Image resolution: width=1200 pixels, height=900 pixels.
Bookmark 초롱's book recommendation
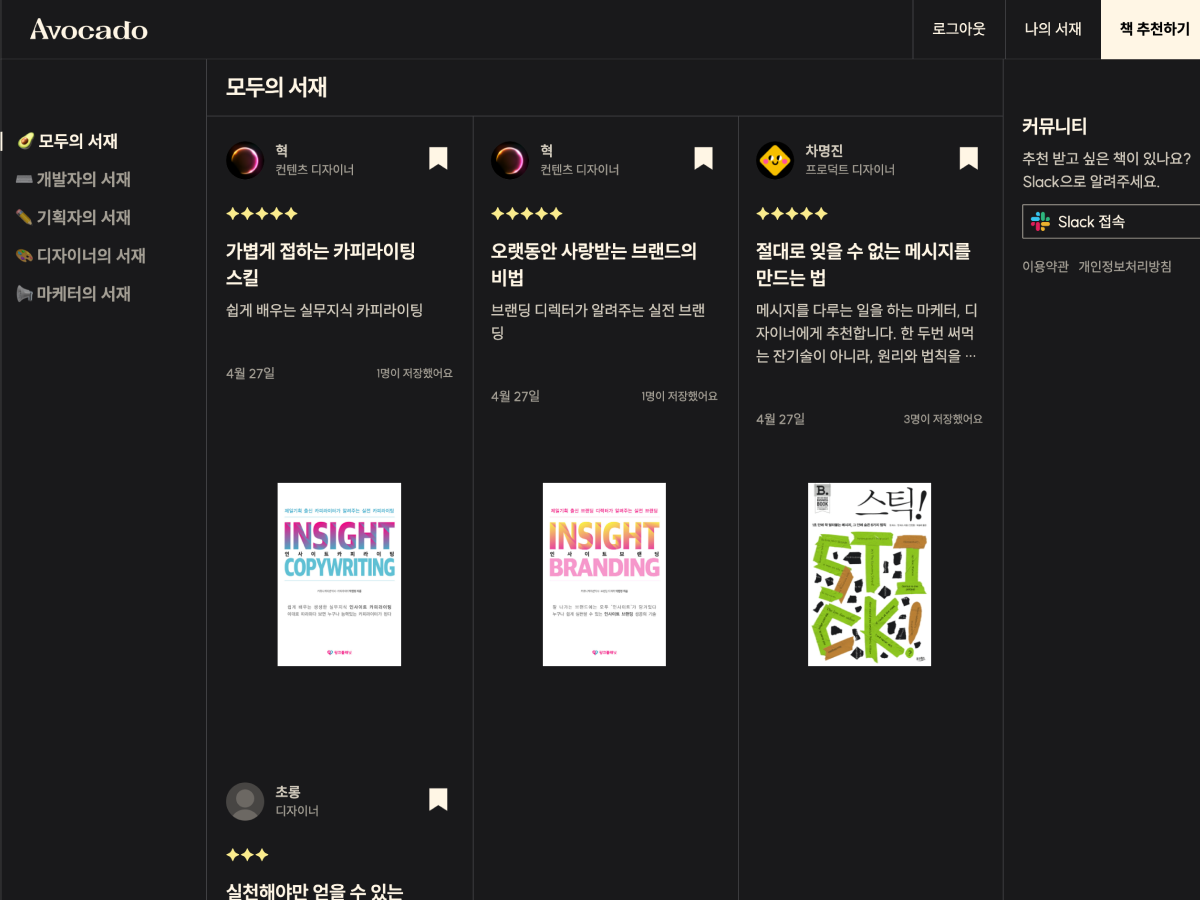[438, 799]
